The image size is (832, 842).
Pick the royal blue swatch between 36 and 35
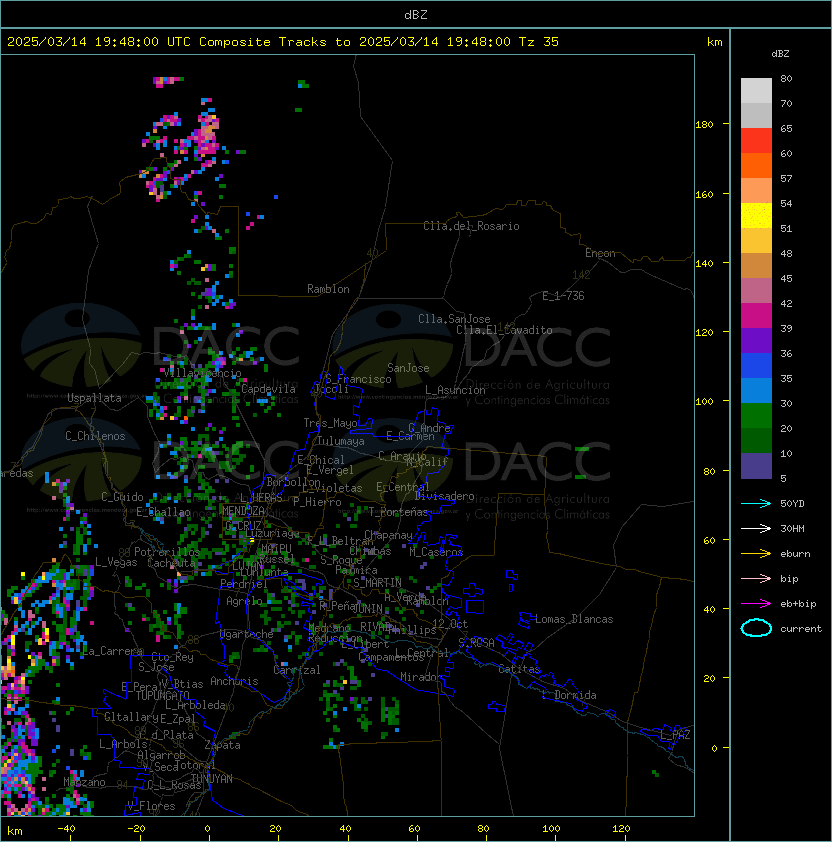(x=756, y=366)
